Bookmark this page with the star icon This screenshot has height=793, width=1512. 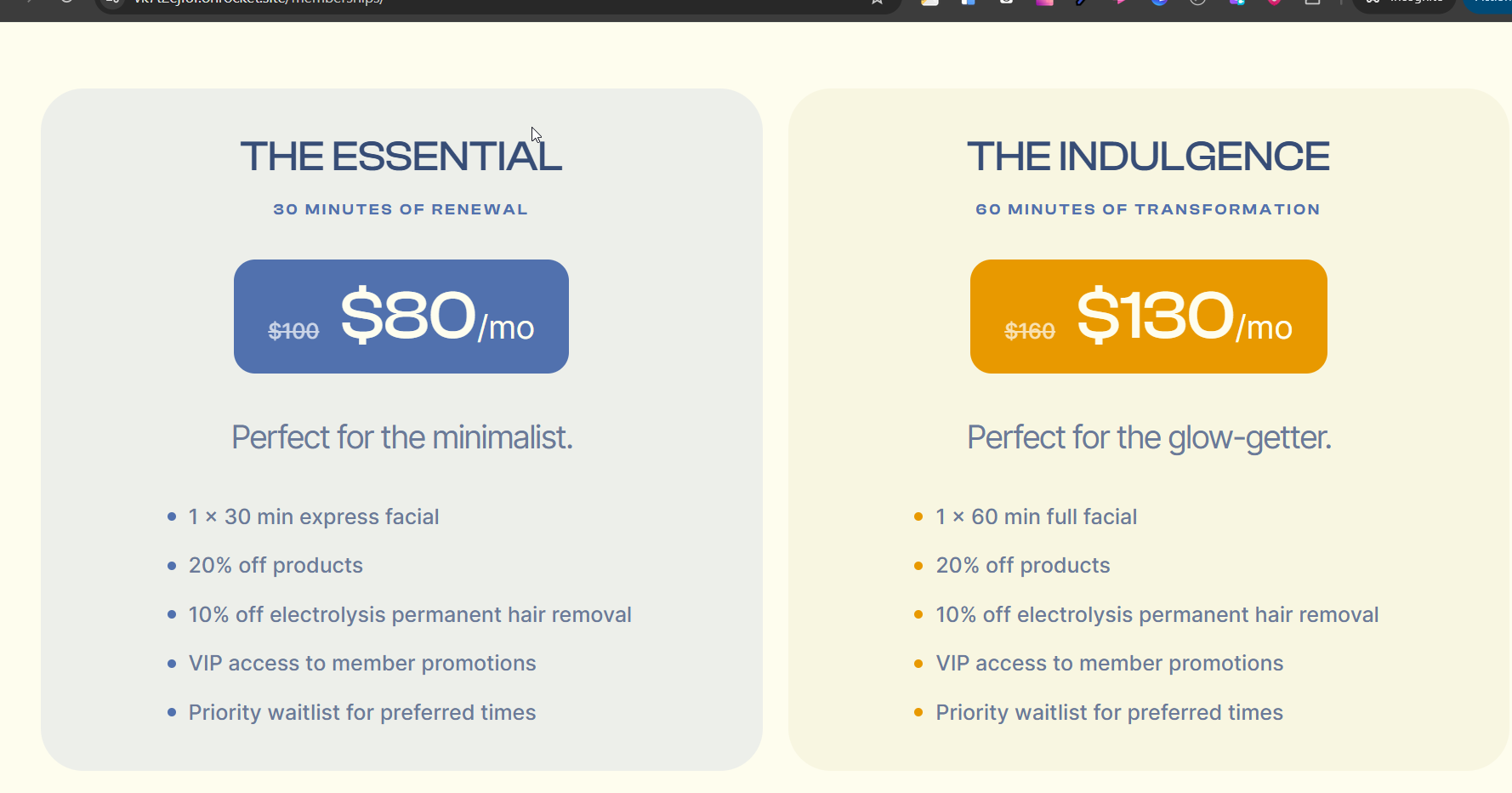click(877, 3)
